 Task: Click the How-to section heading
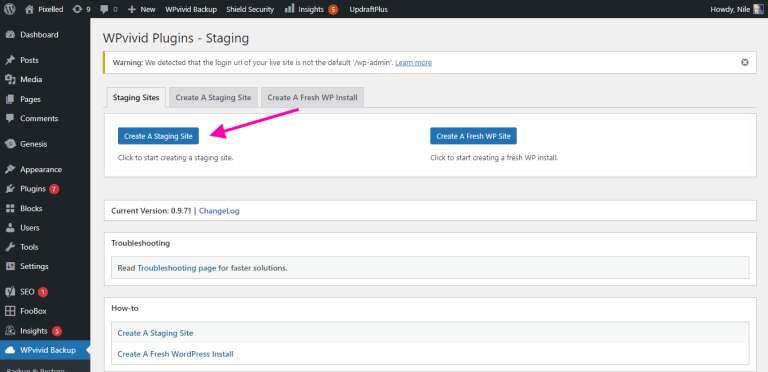coord(125,308)
